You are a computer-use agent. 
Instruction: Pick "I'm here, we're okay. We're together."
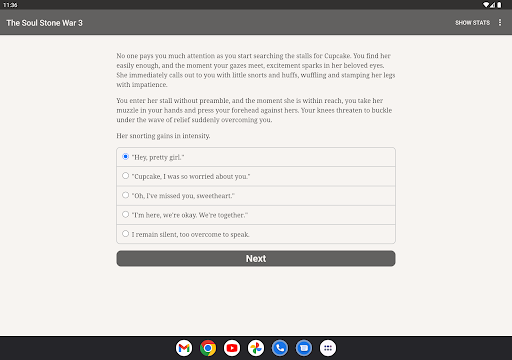[x=256, y=215]
